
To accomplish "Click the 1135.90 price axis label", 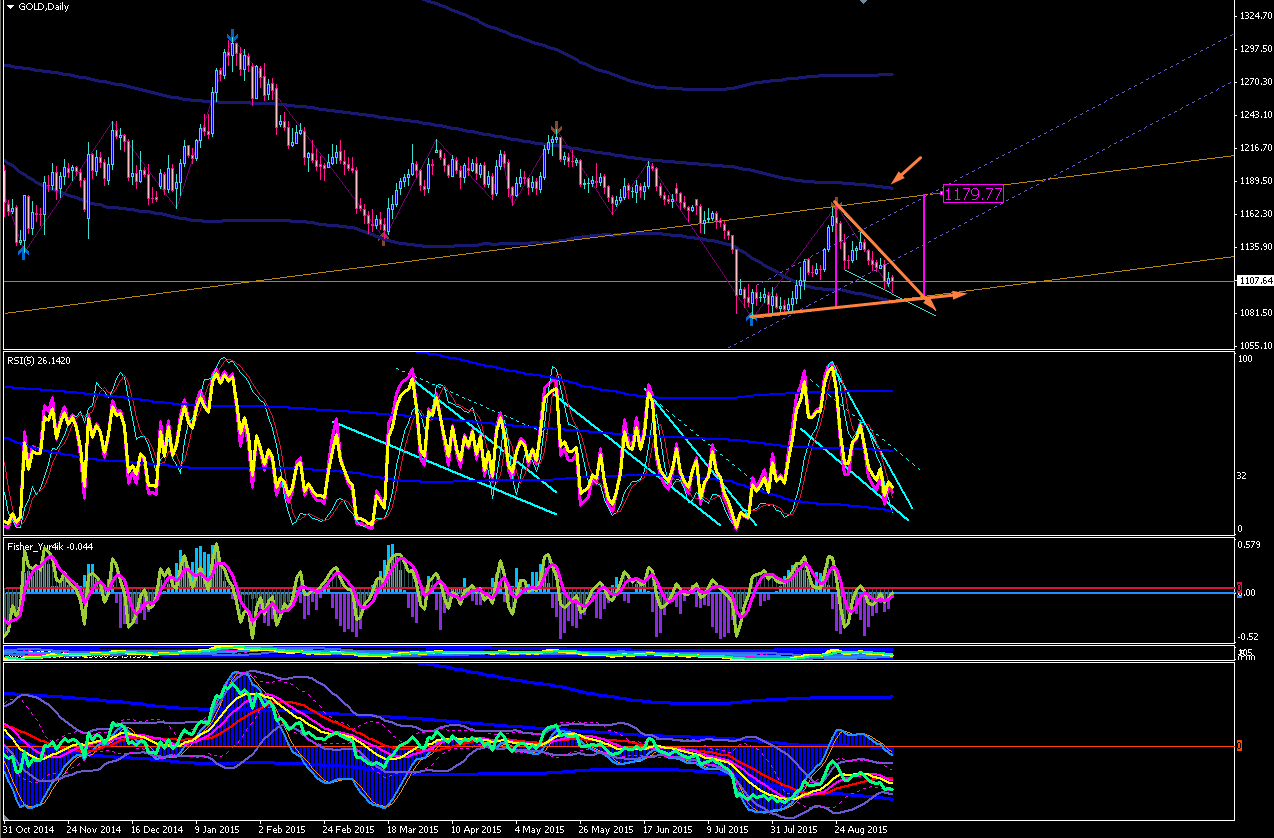I will click(x=1254, y=247).
